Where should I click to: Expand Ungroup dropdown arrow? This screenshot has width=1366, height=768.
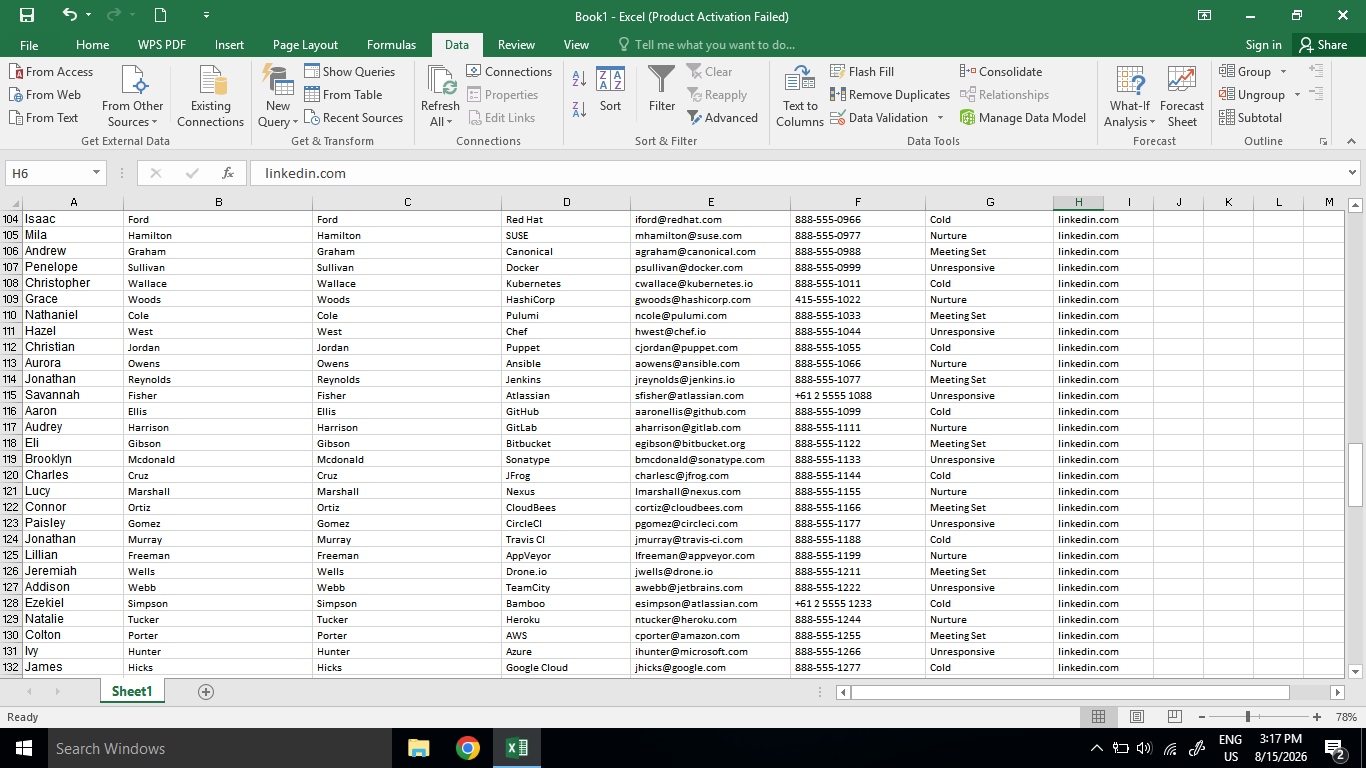1297,95
